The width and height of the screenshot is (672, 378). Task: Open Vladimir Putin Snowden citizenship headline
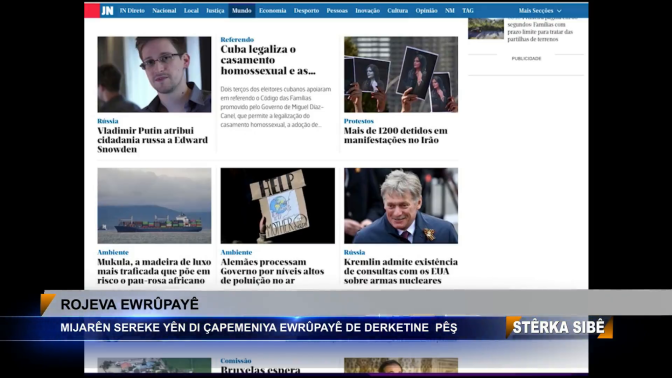tap(153, 140)
